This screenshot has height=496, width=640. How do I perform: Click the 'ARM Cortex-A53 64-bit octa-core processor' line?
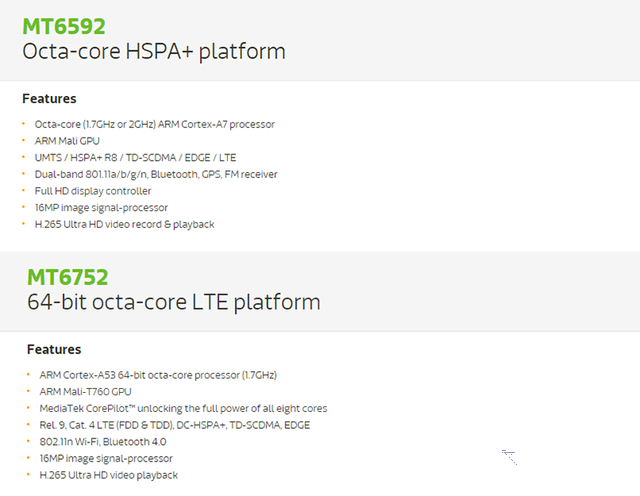[157, 375]
